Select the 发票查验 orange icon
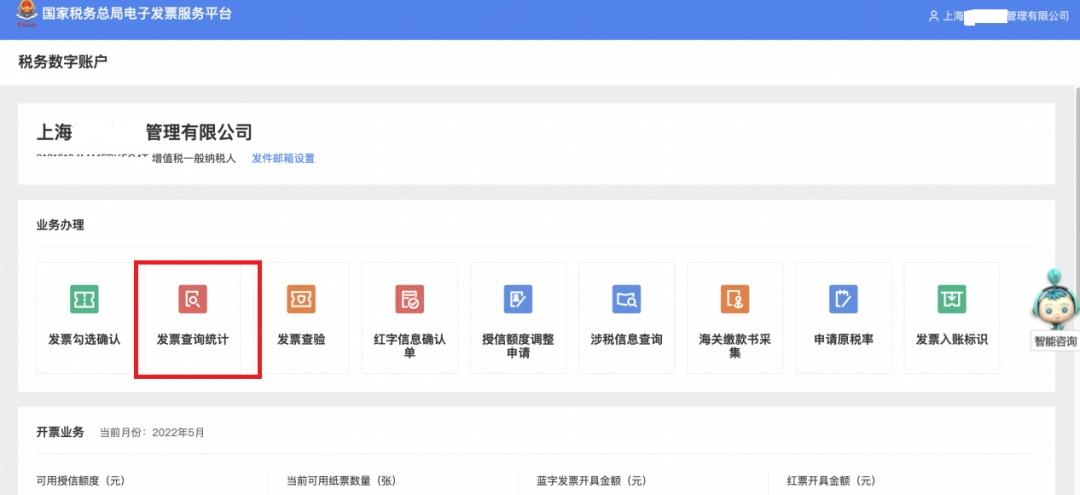 301,298
